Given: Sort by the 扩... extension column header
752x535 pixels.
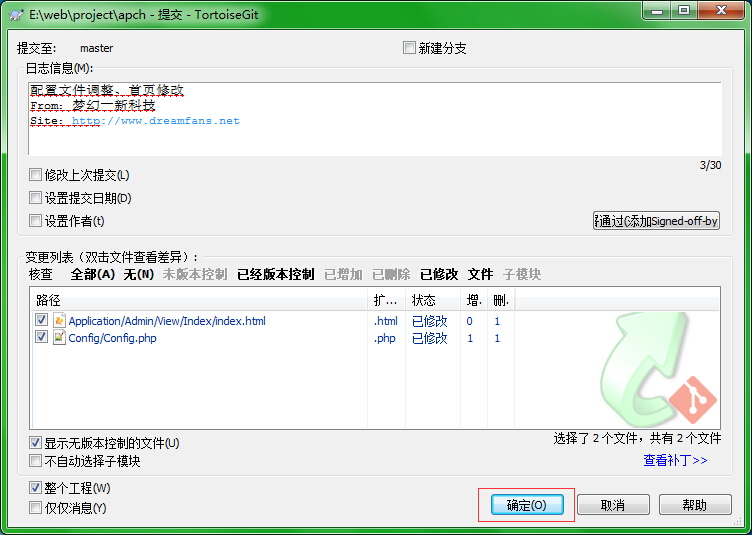Looking at the screenshot, I should [387, 300].
